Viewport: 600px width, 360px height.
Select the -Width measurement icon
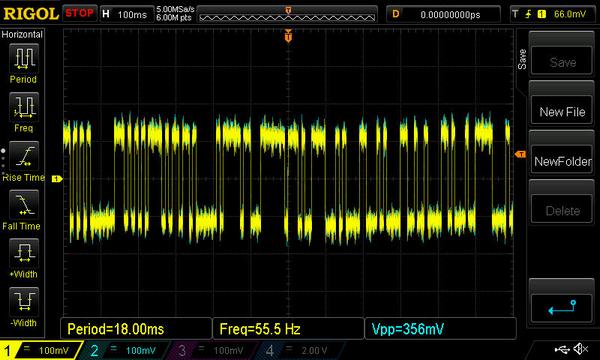(24, 301)
